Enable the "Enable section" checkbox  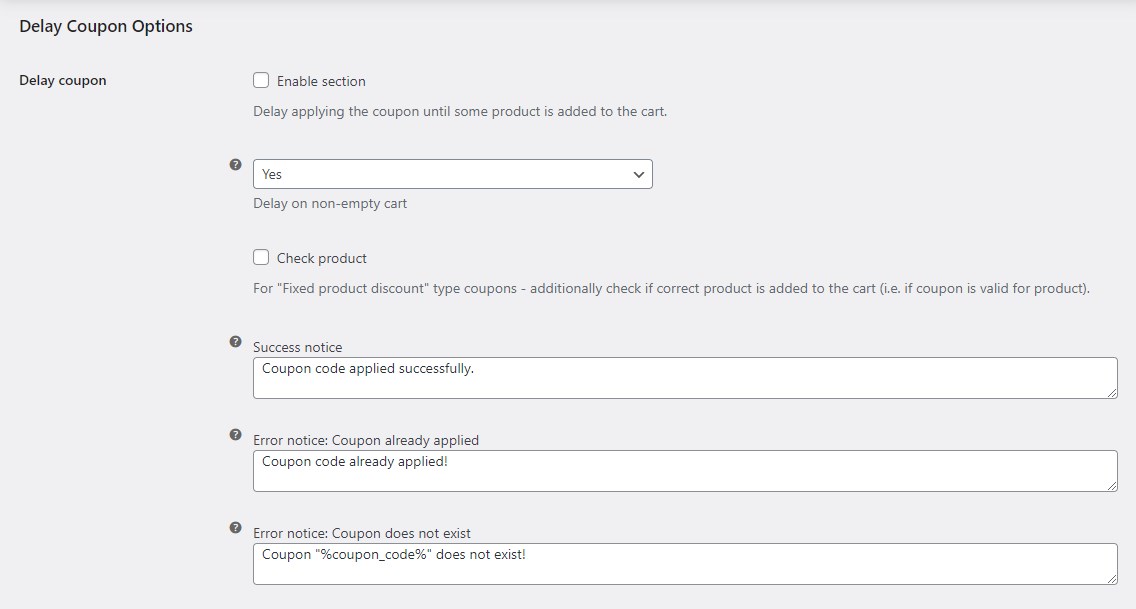261,80
